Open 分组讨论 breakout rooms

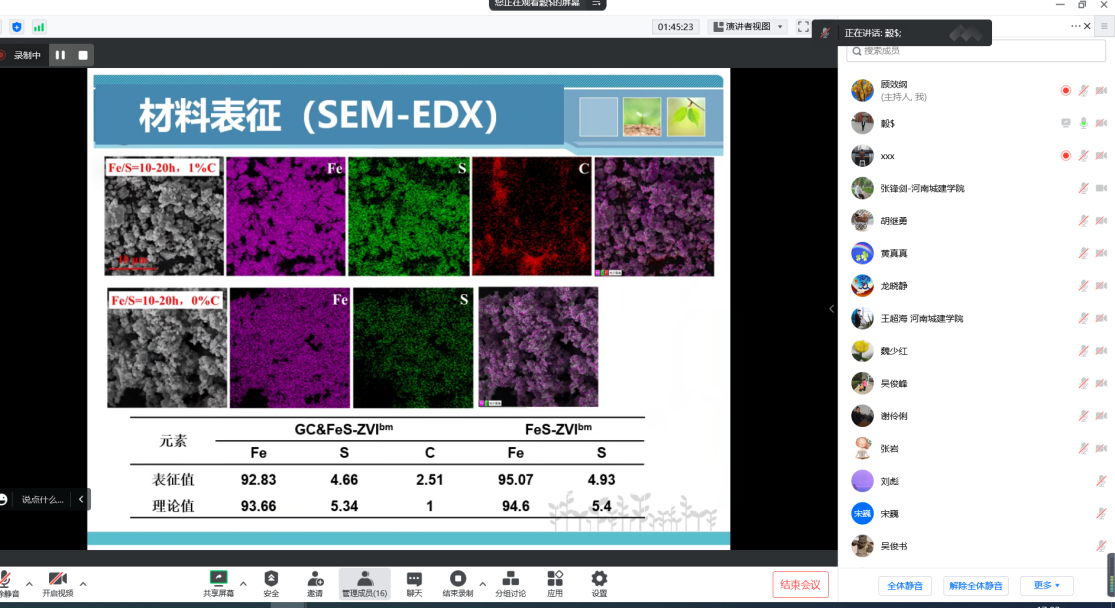(510, 583)
